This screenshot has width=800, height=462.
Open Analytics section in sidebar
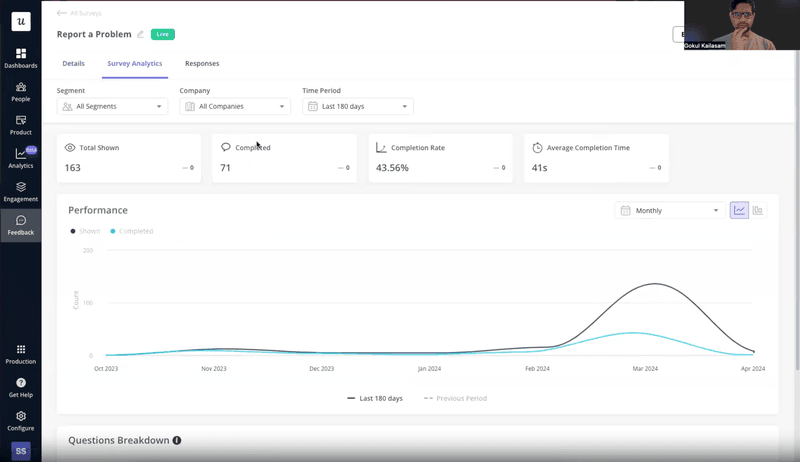(21, 158)
